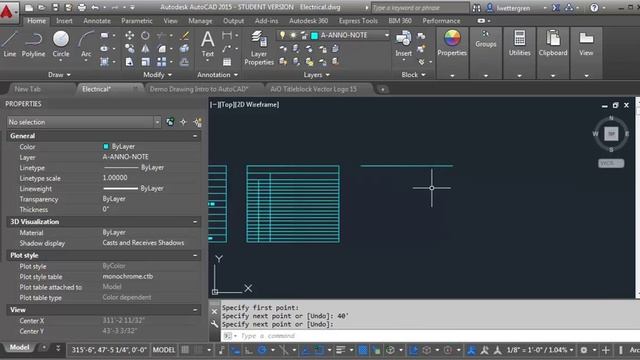Screen dimensions: 640x360
Task: Toggle polar tracking in status bar
Action: pos(262,350)
